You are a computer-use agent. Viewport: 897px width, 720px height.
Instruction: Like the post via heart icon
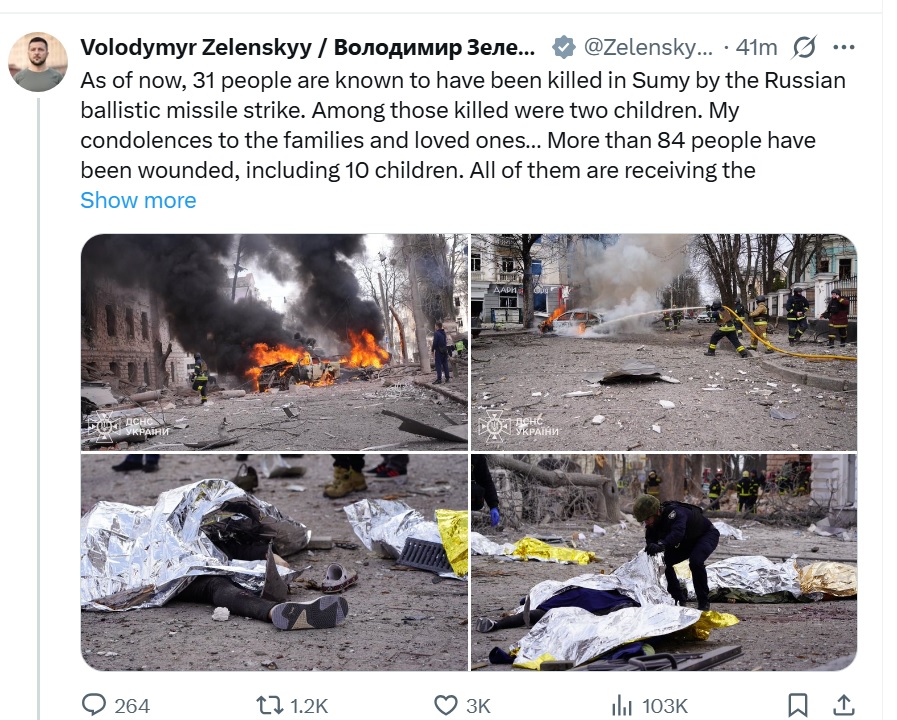coord(446,705)
